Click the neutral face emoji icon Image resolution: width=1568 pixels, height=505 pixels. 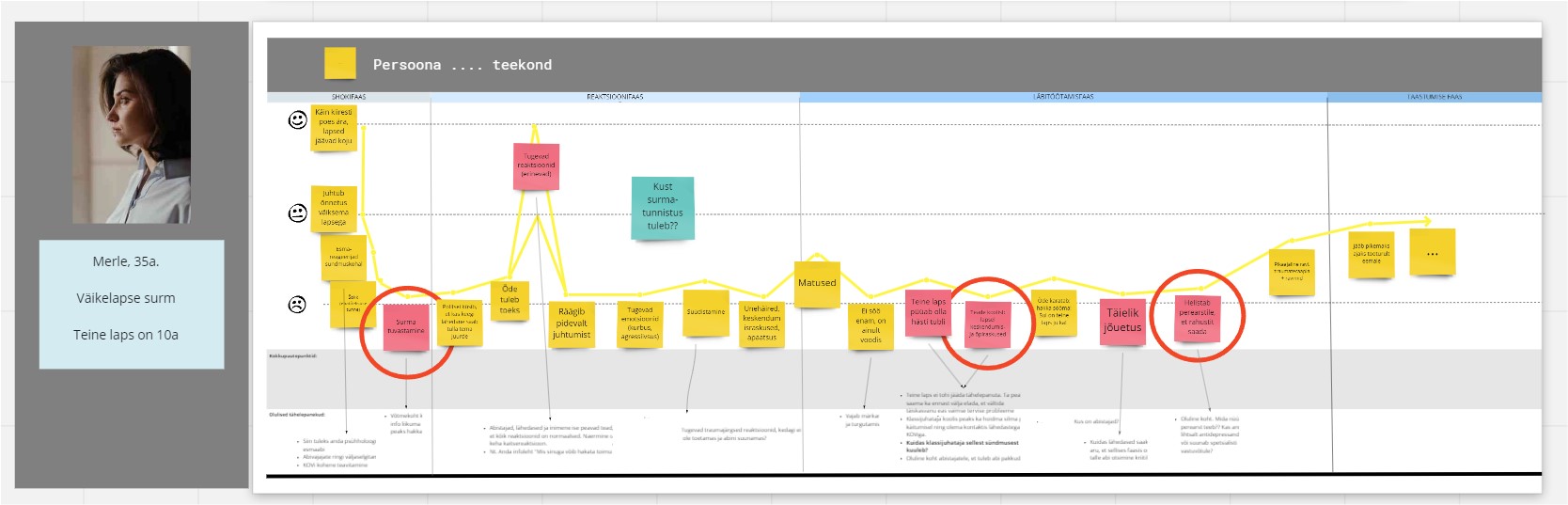pyautogui.click(x=297, y=213)
